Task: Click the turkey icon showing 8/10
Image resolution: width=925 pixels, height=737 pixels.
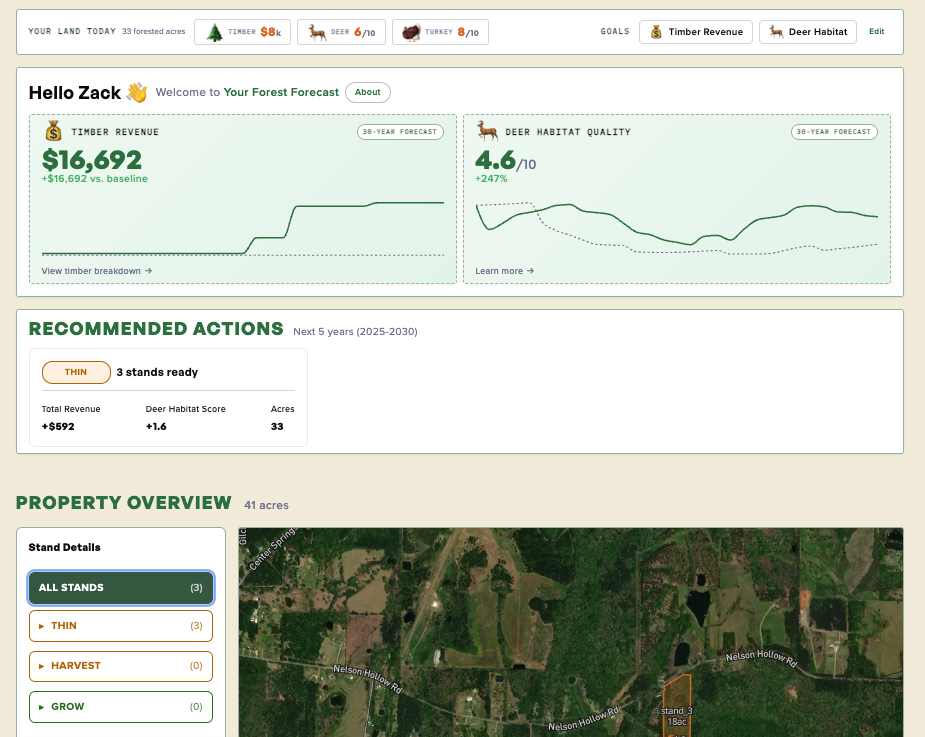Action: coord(409,31)
